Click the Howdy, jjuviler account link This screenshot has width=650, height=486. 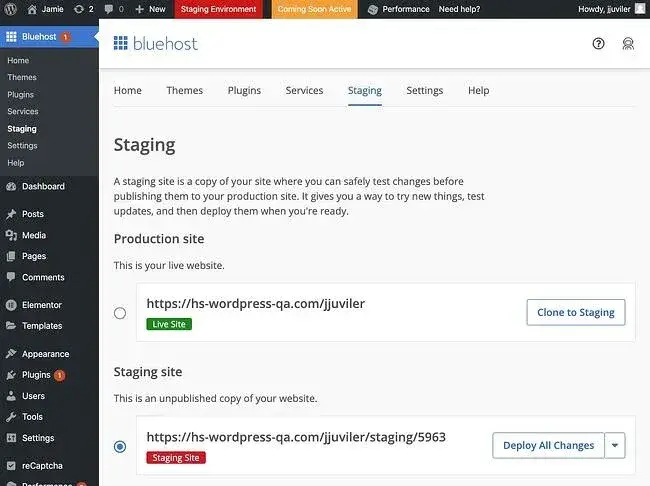tap(604, 9)
